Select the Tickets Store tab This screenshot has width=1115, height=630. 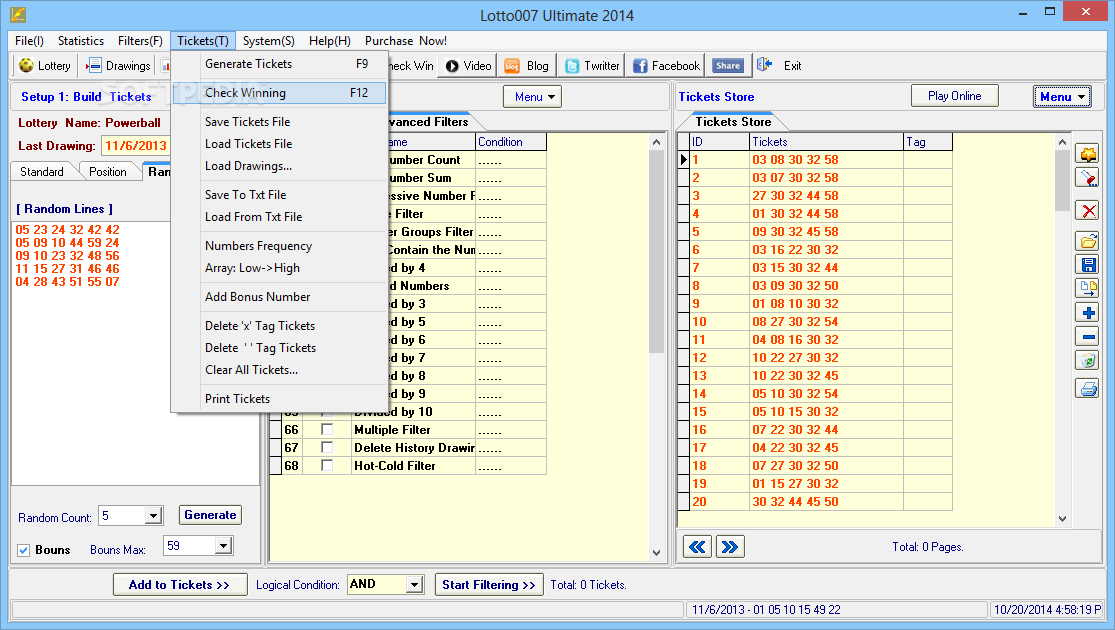(733, 122)
